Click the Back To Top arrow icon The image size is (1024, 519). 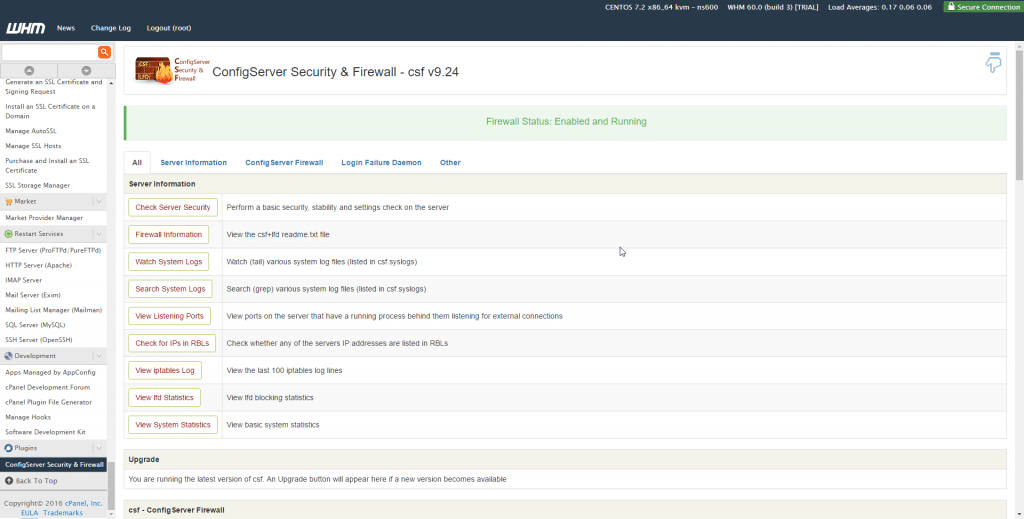point(8,480)
